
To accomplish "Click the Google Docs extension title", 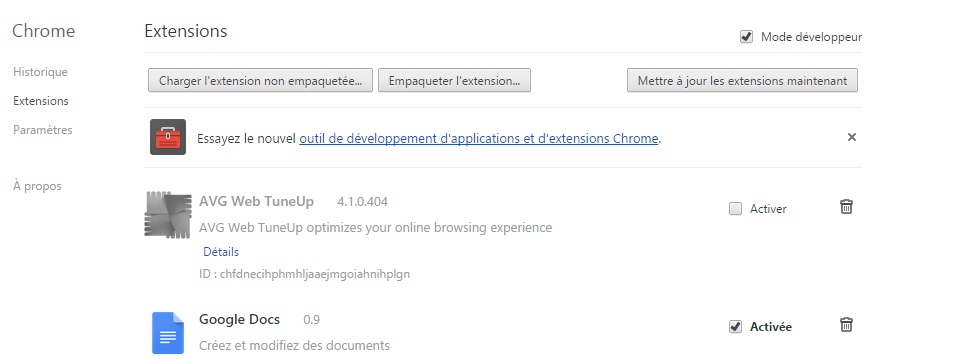I will [240, 319].
